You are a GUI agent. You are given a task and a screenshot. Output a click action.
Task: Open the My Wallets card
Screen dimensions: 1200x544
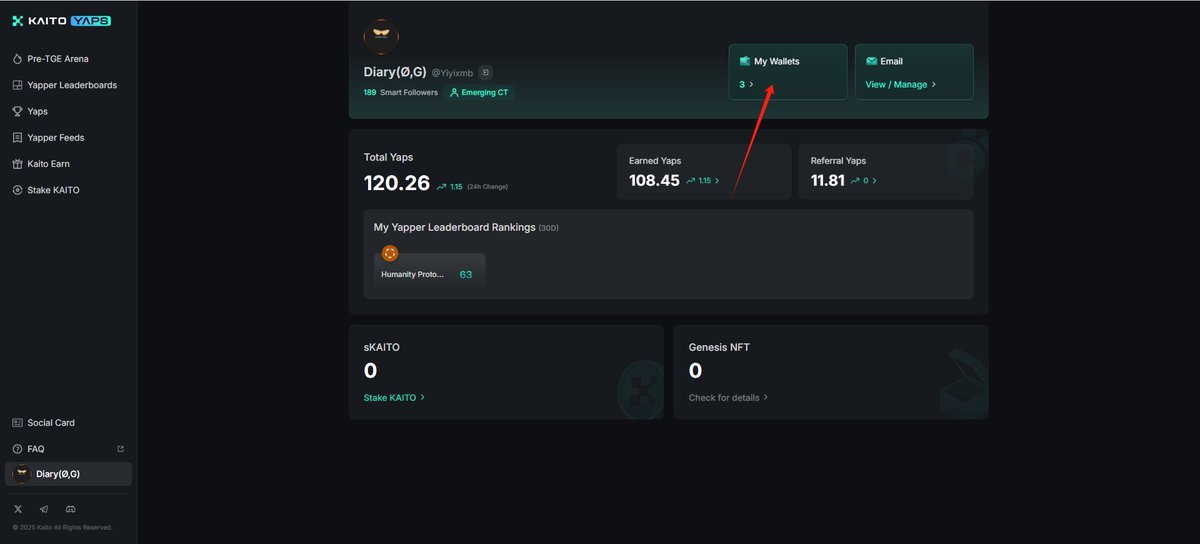coord(788,72)
